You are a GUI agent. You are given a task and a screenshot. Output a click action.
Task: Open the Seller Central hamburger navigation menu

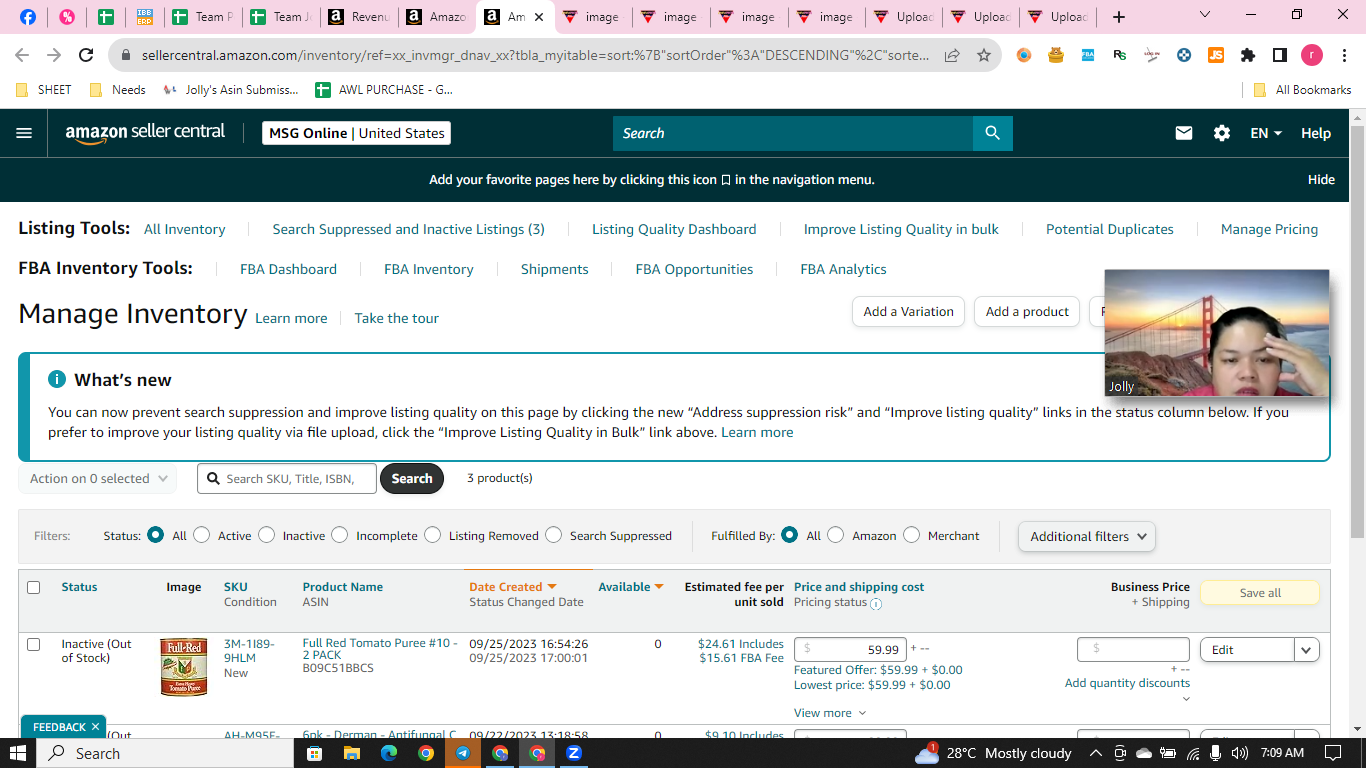(24, 133)
